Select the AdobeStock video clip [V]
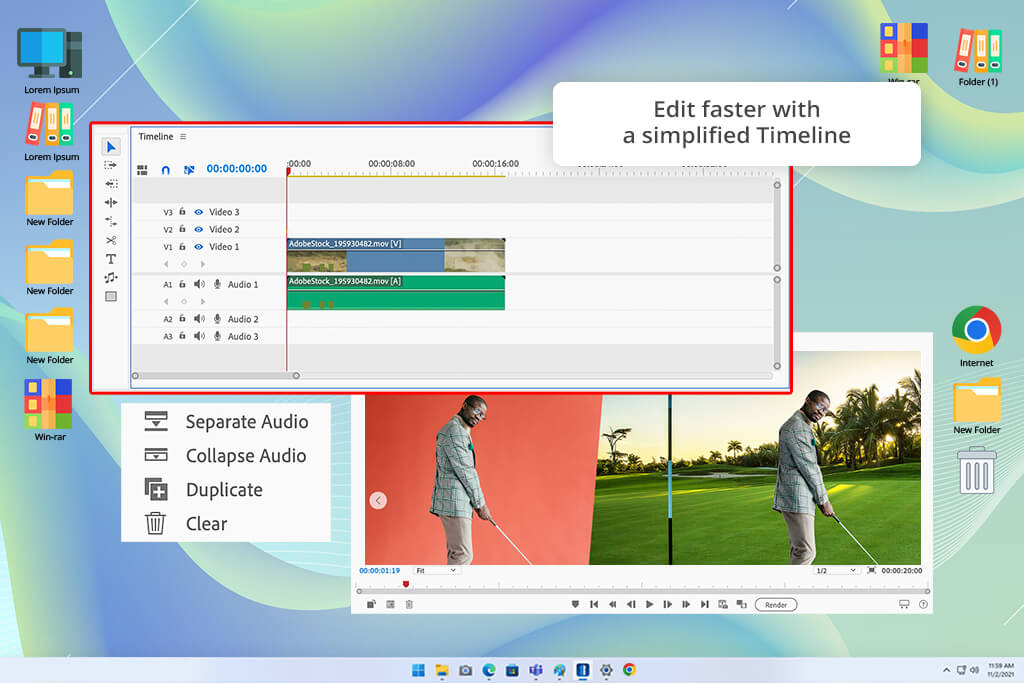The image size is (1024, 683). pos(396,255)
